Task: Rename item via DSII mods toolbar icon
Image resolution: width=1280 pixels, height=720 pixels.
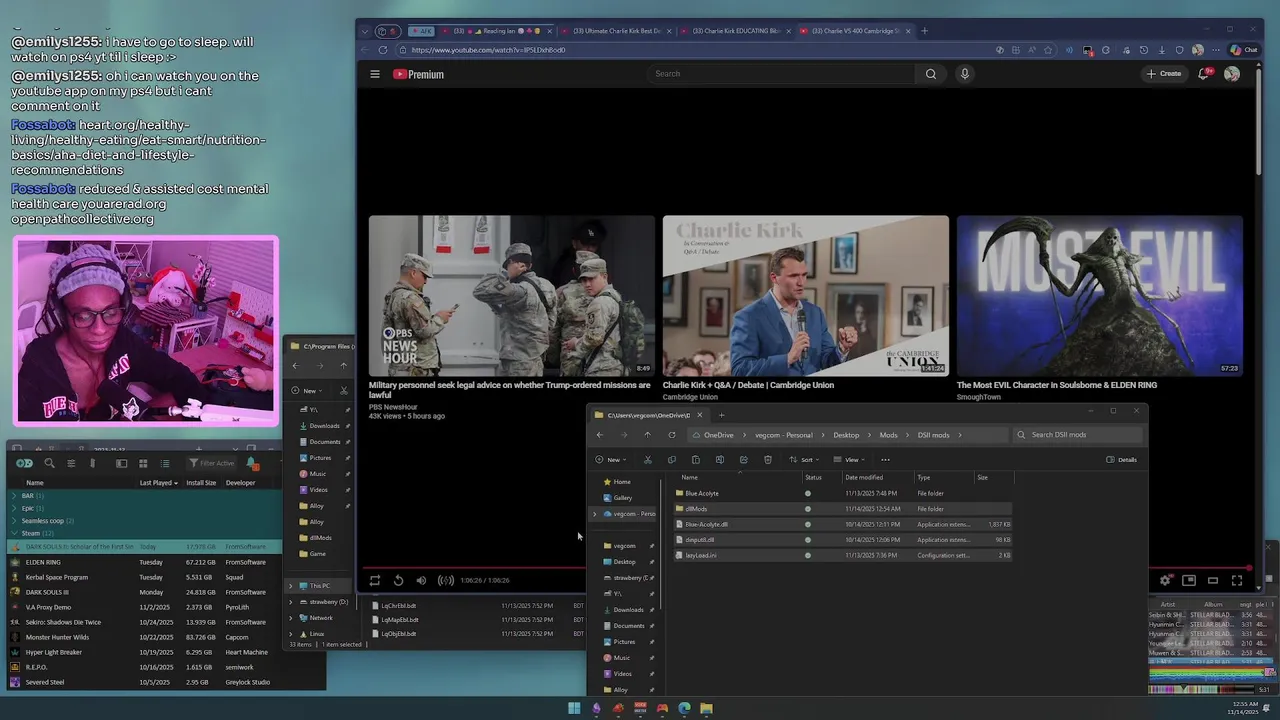Action: [x=720, y=460]
